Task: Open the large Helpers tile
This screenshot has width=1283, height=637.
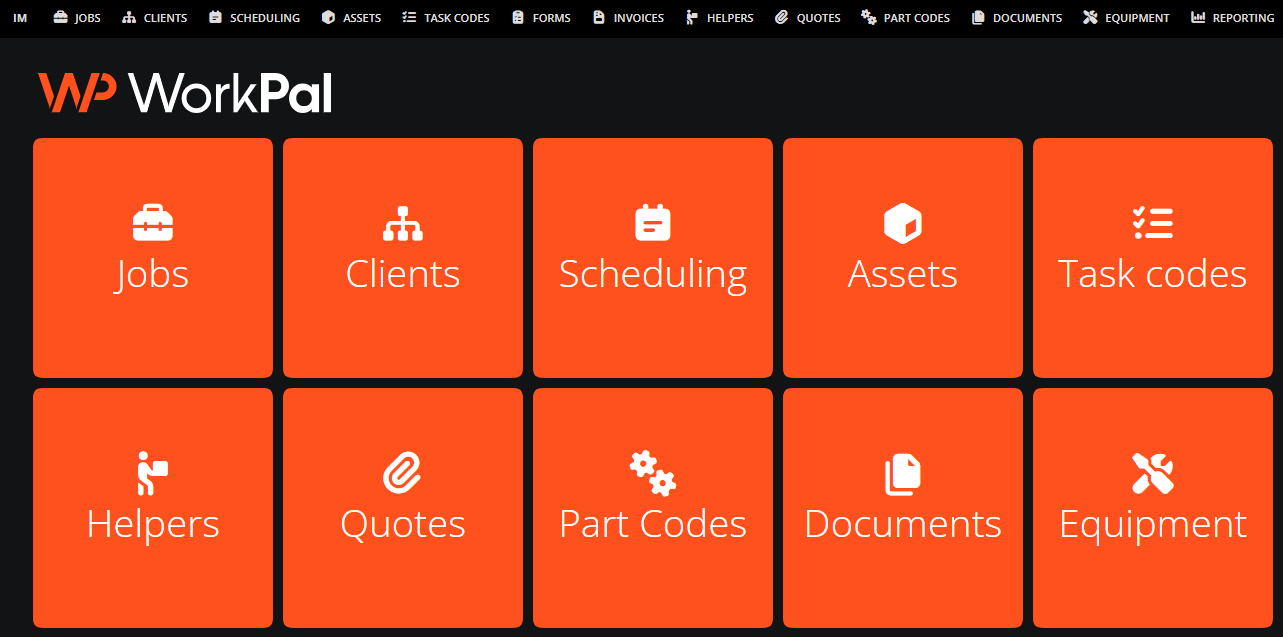Action: [153, 508]
